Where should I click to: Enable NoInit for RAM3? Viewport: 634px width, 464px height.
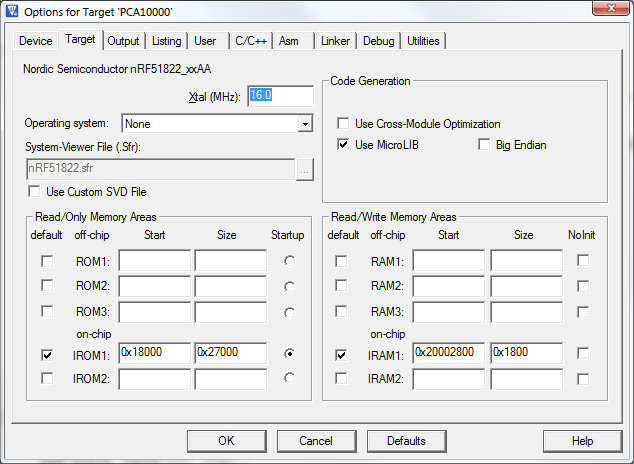[x=583, y=312]
